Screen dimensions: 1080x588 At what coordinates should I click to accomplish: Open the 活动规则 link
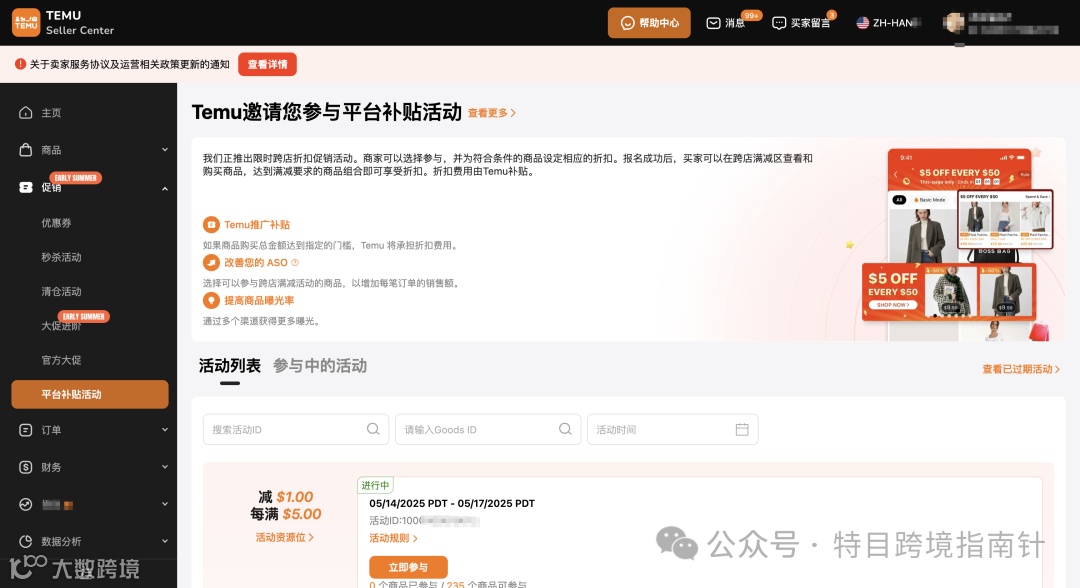393,538
